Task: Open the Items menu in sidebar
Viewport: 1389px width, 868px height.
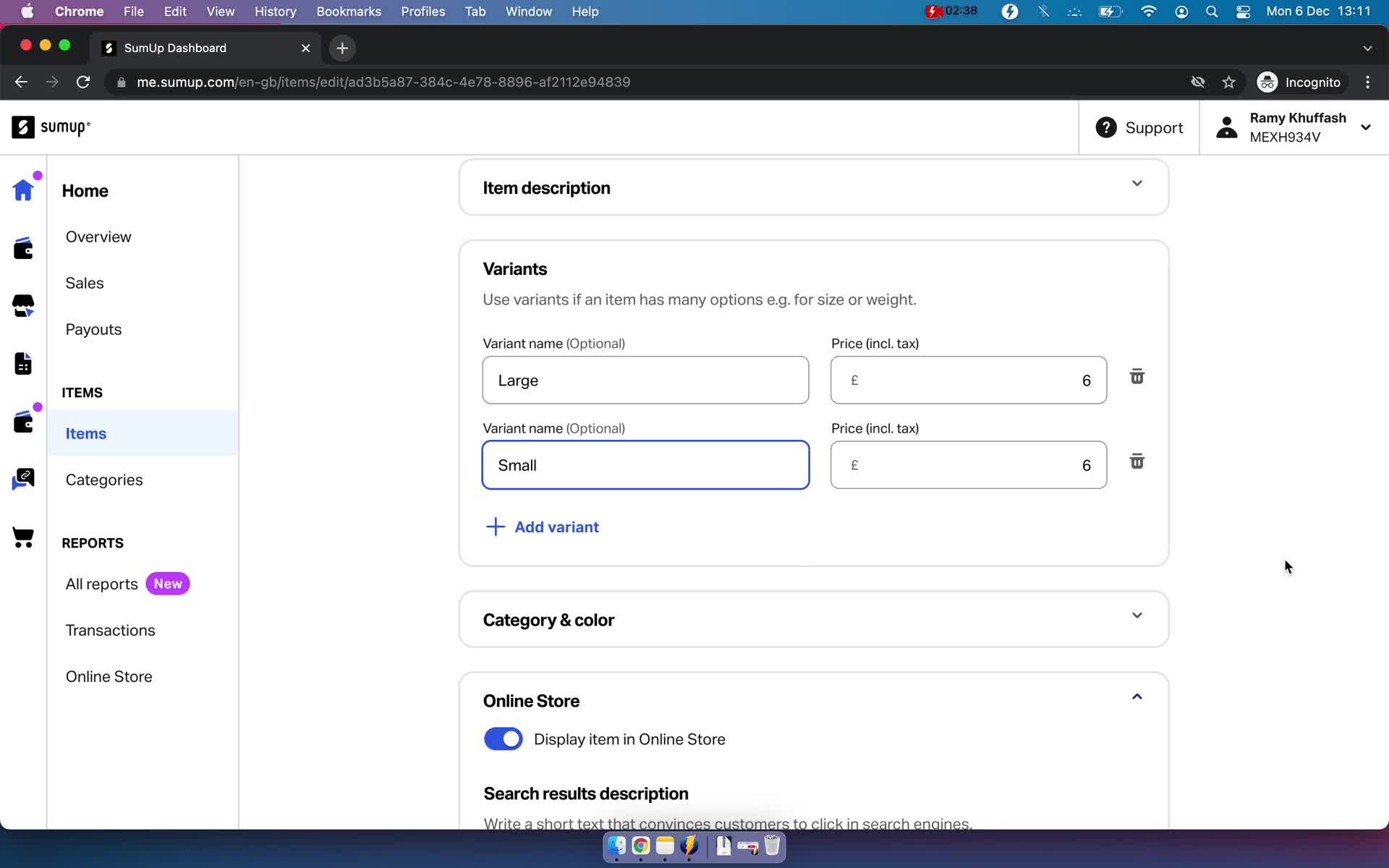Action: [86, 433]
